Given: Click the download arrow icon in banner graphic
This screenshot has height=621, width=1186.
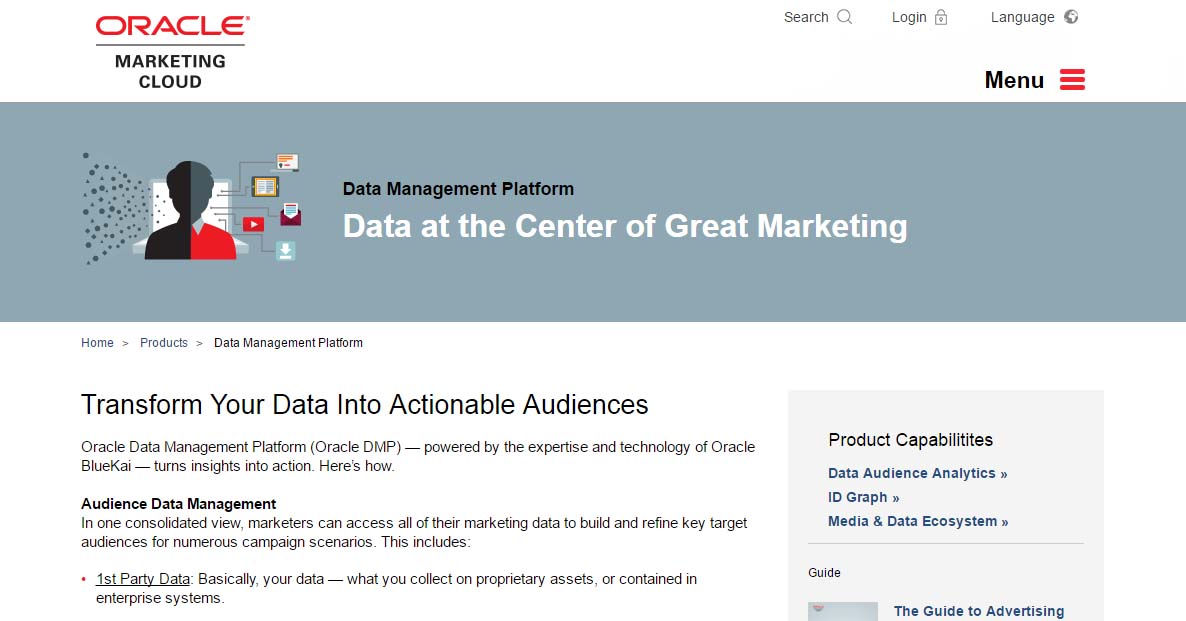Looking at the screenshot, I should click(x=286, y=250).
